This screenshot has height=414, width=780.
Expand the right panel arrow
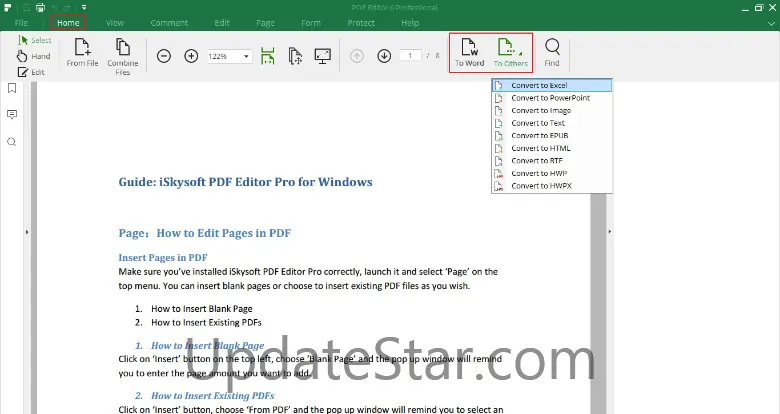pyautogui.click(x=609, y=231)
